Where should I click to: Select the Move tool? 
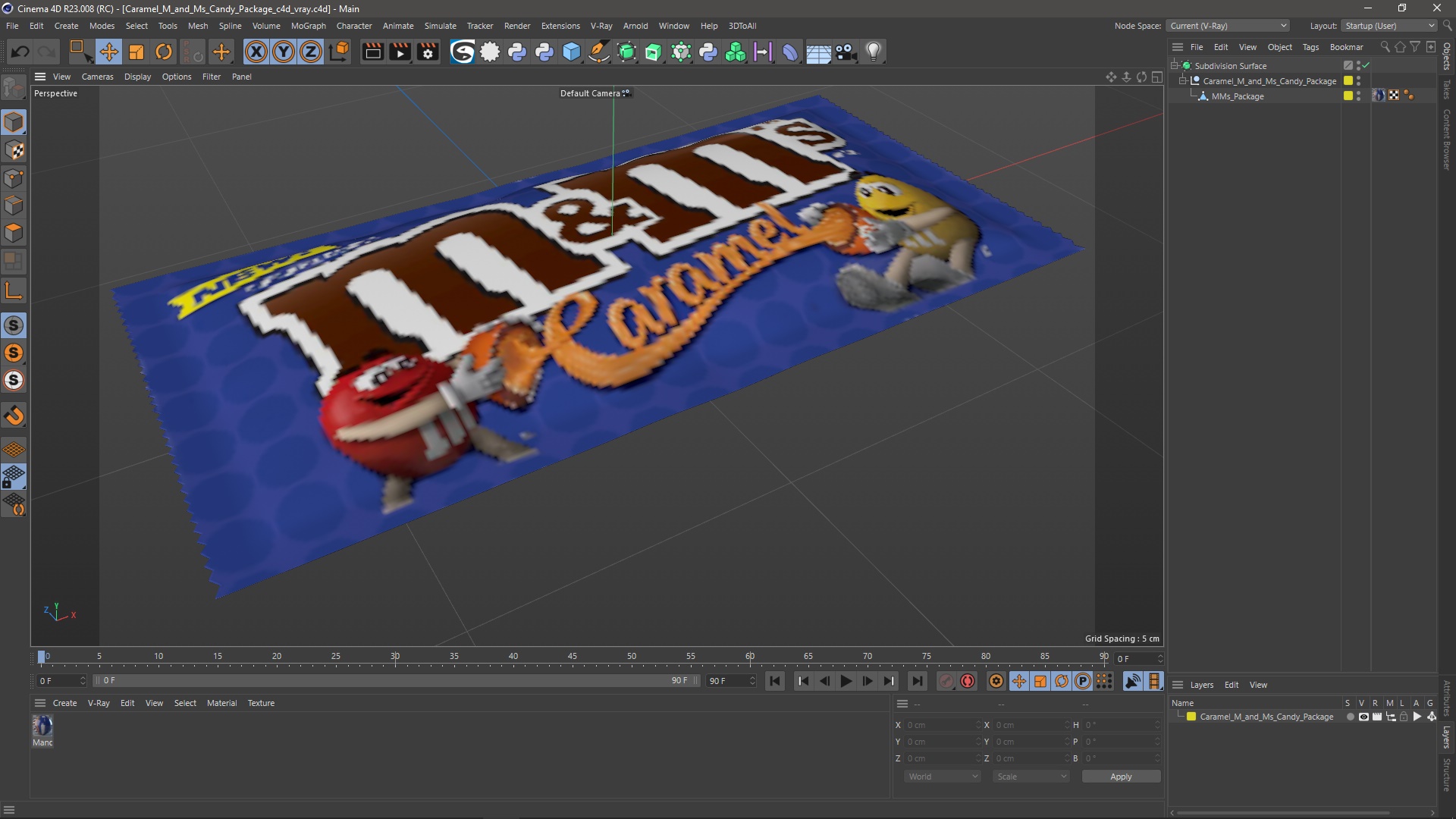(x=108, y=52)
